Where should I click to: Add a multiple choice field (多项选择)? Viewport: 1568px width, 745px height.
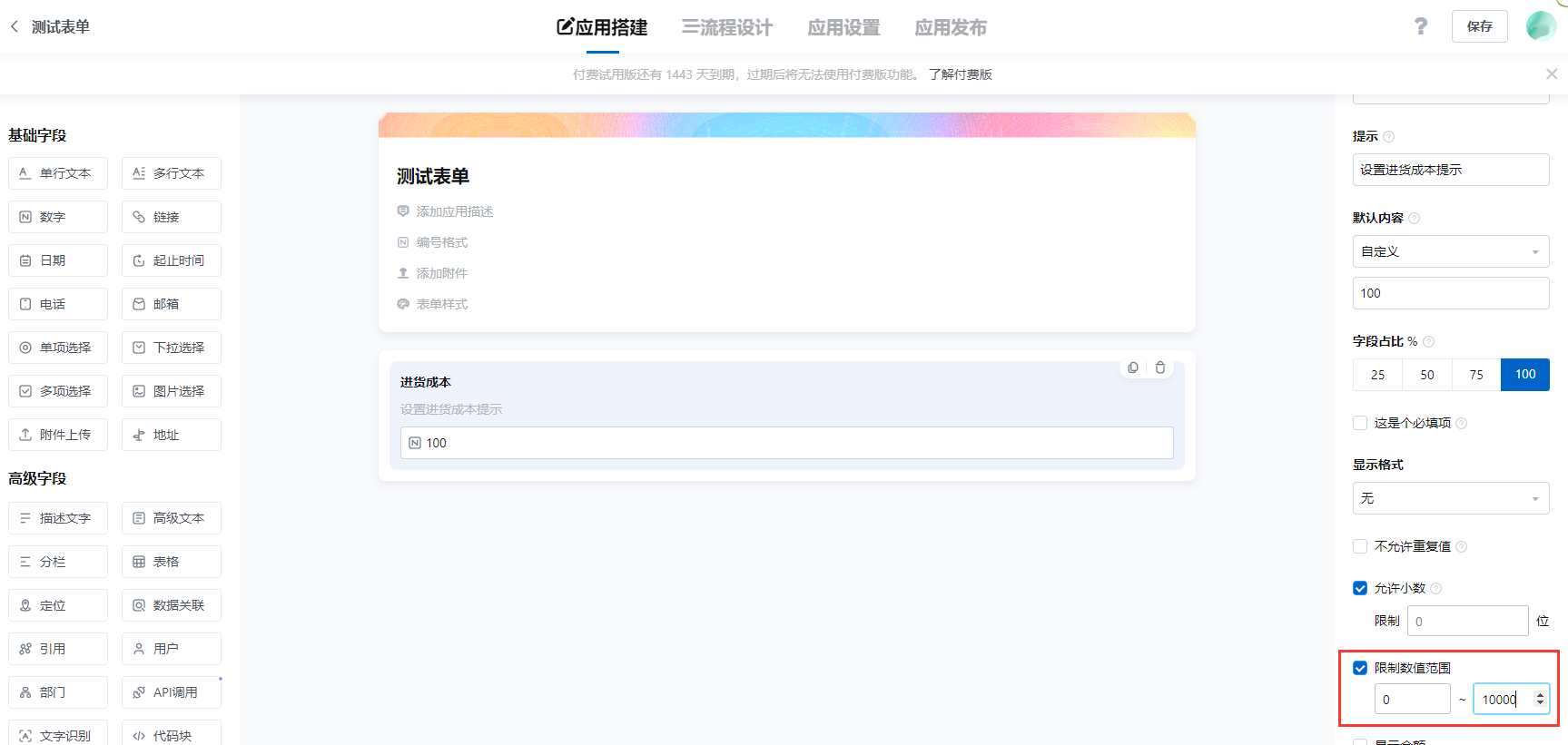pyautogui.click(x=58, y=391)
